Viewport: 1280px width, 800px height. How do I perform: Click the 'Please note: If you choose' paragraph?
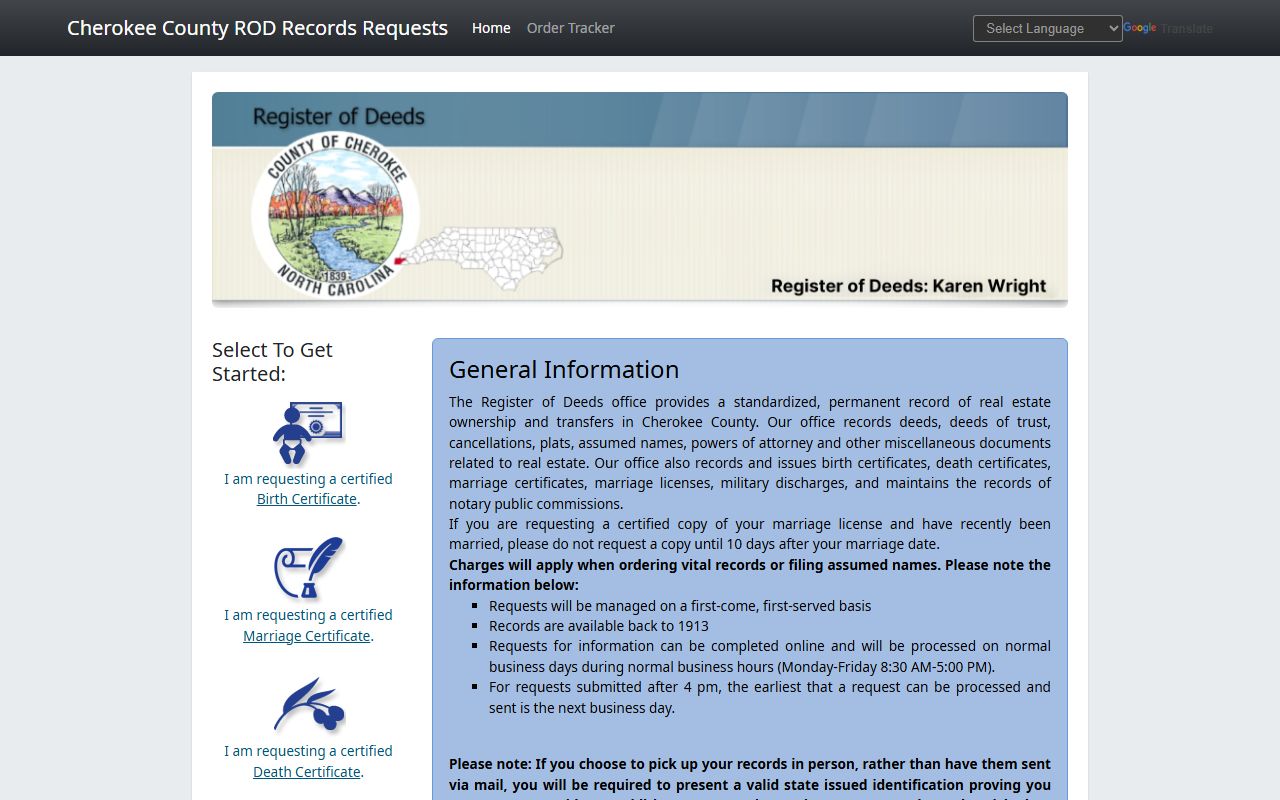point(750,778)
